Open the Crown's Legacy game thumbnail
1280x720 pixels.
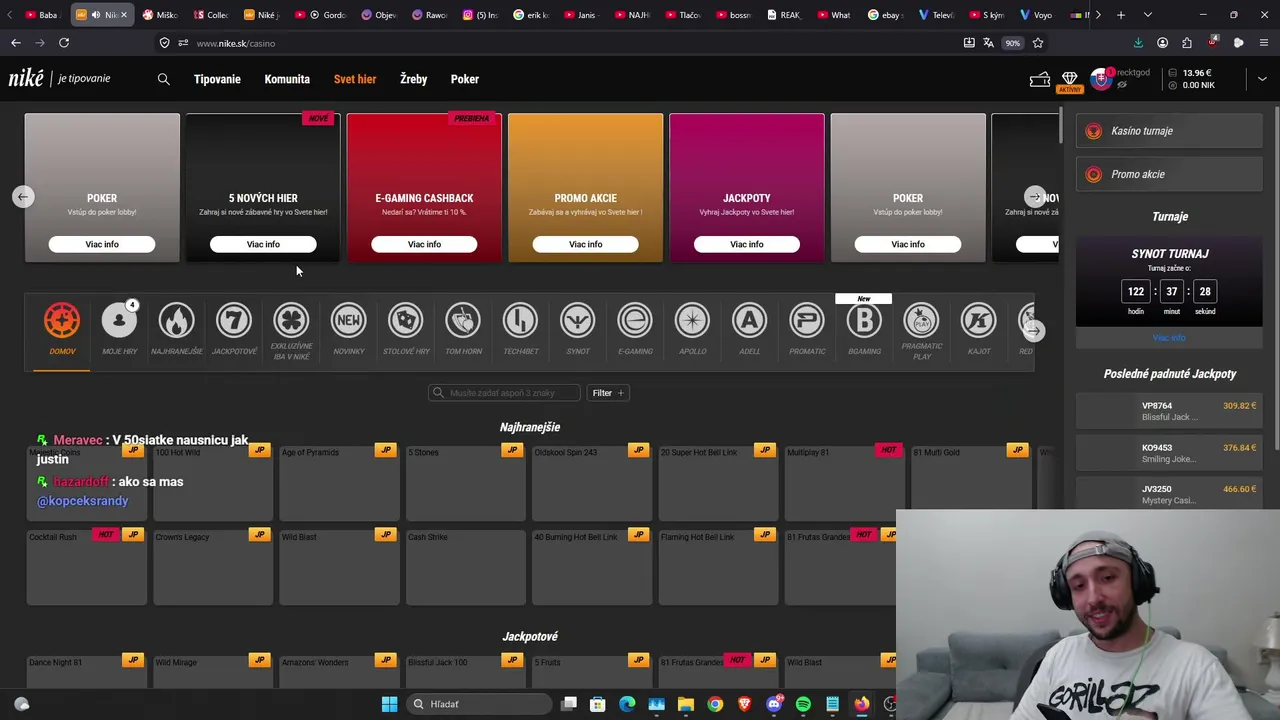[x=212, y=567]
